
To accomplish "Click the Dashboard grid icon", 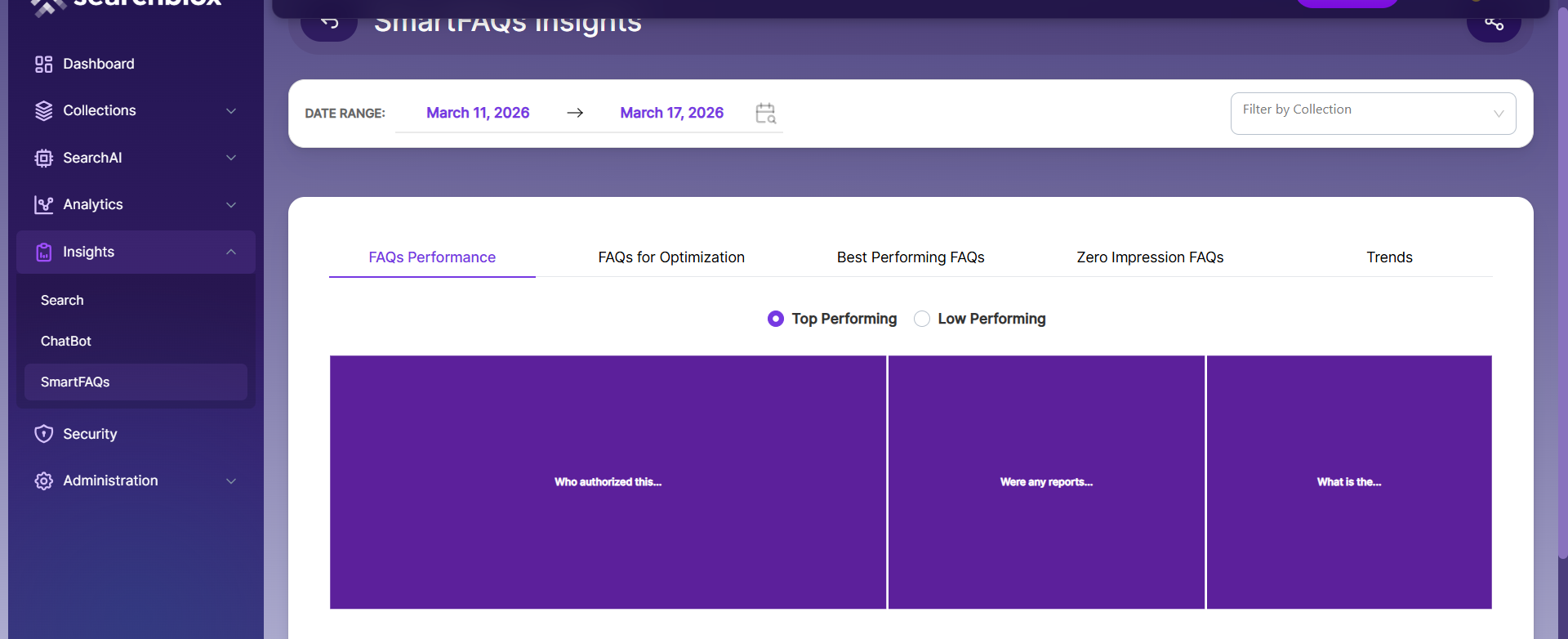I will pyautogui.click(x=44, y=64).
